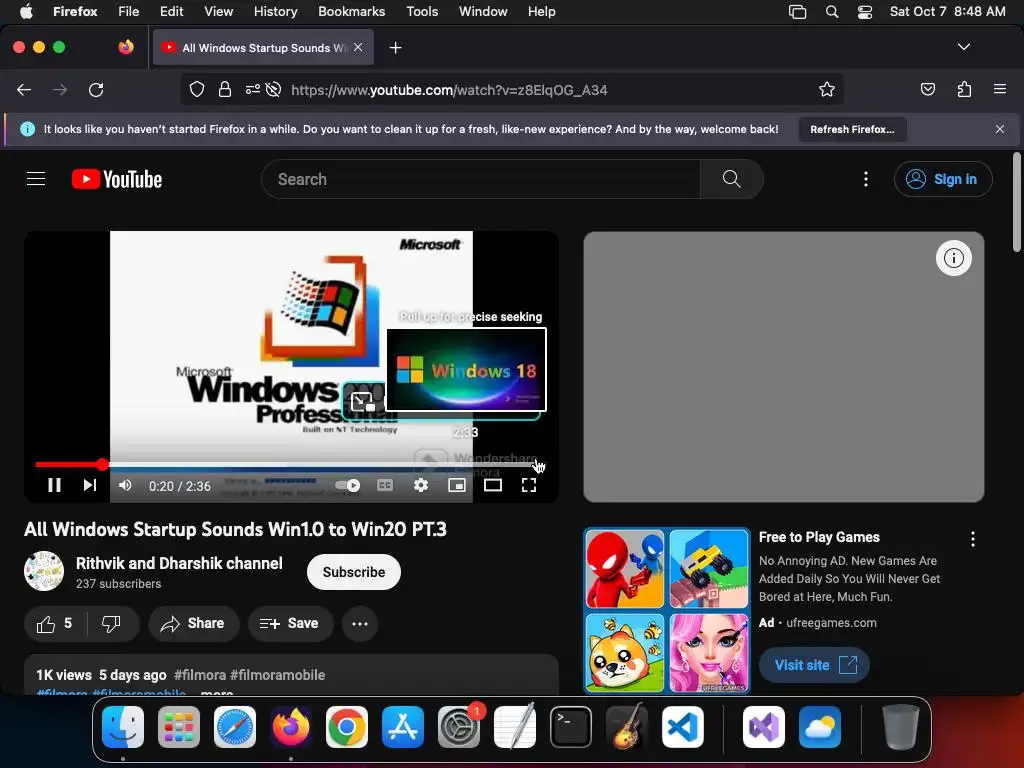The image size is (1024, 768).
Task: Open Google Chrome from the Dock
Action: 347,727
